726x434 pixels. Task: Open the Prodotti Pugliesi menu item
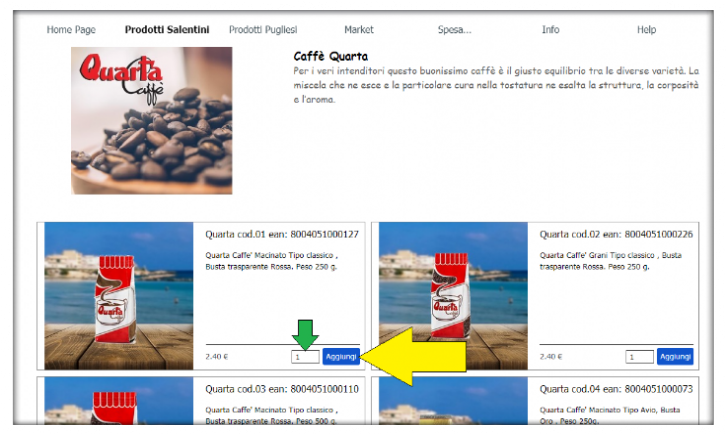[263, 30]
